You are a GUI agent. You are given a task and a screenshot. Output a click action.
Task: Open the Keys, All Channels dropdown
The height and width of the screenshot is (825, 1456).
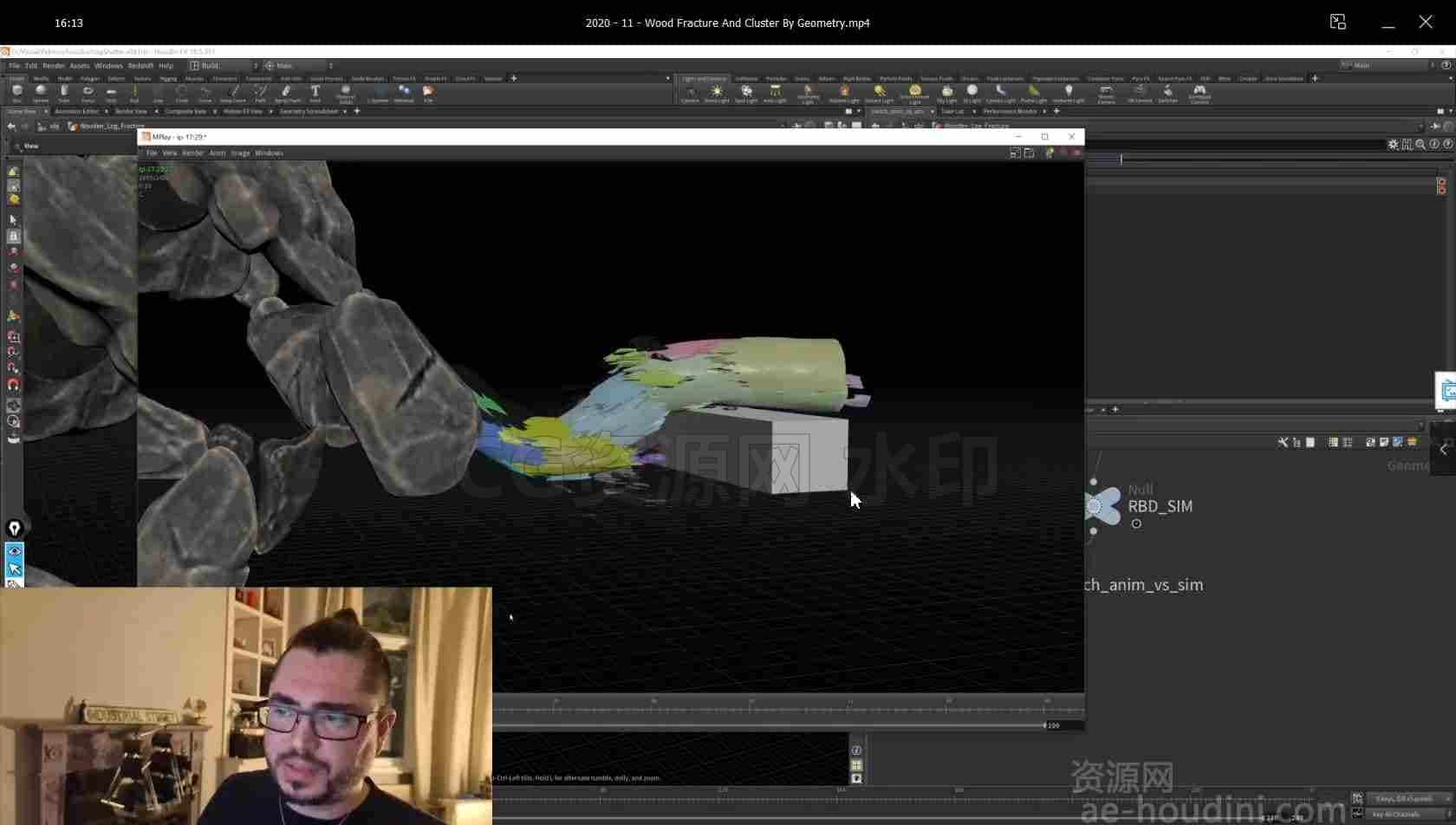click(x=1409, y=798)
